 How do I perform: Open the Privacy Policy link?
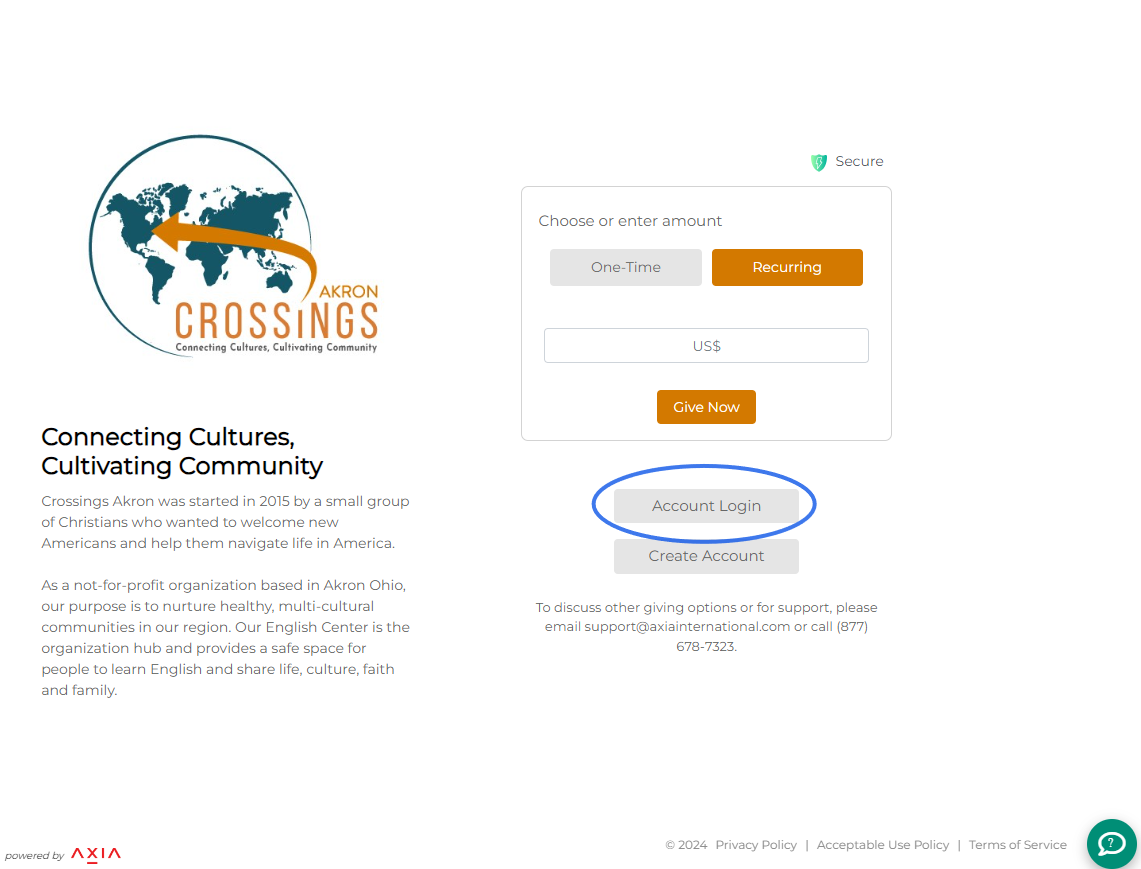tap(755, 845)
